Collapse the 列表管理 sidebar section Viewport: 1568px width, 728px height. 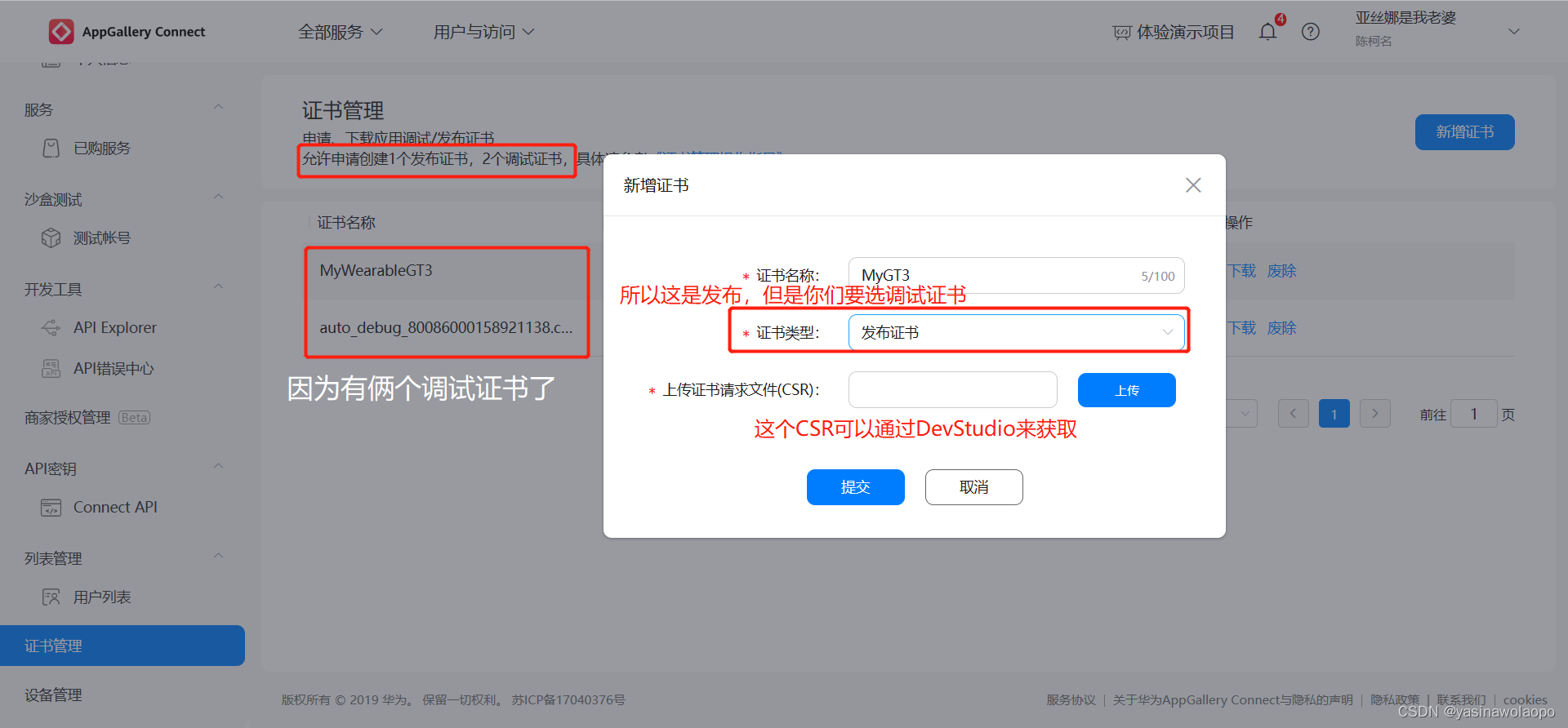[218, 557]
